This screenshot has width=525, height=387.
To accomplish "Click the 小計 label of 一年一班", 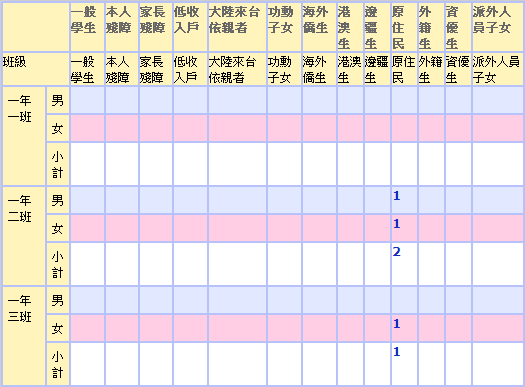I will [58, 164].
